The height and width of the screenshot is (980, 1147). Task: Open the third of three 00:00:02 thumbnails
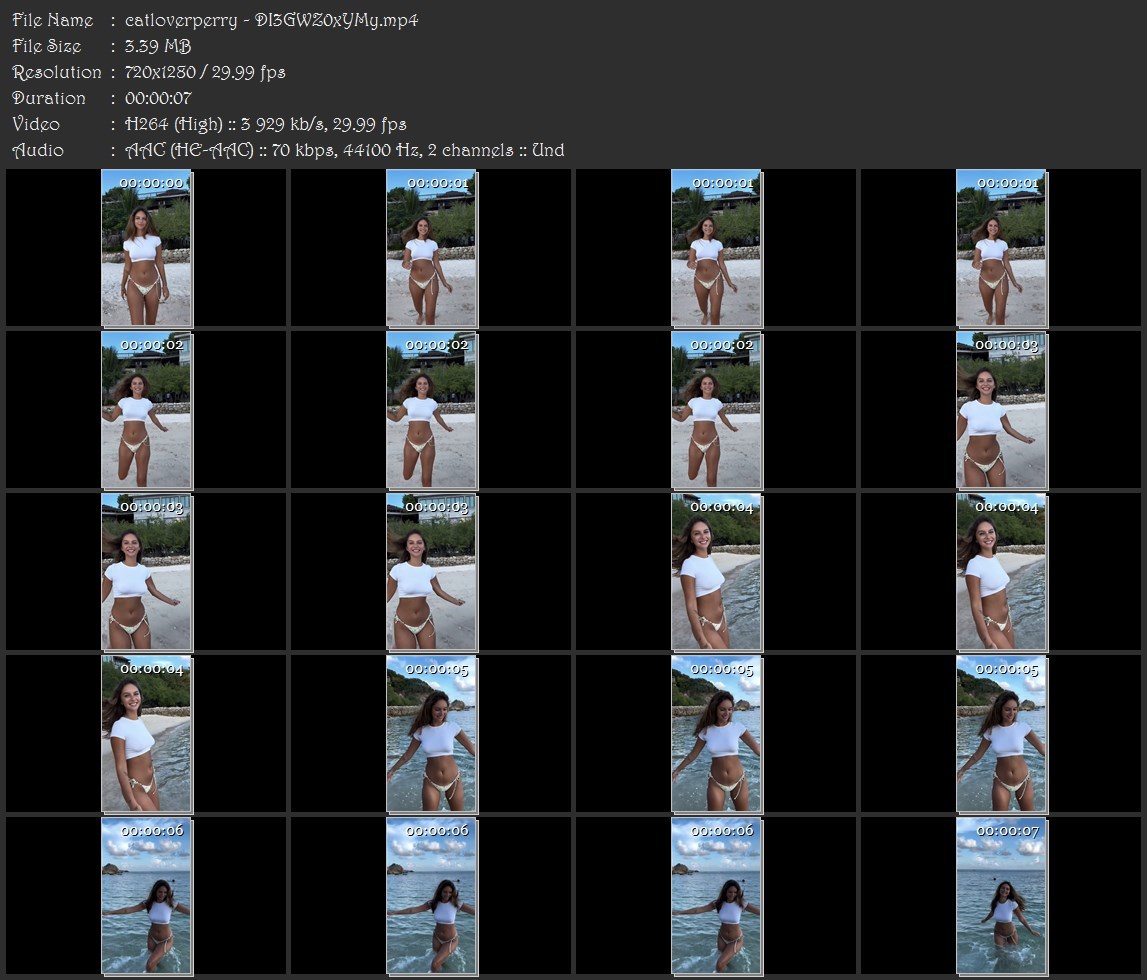[717, 410]
